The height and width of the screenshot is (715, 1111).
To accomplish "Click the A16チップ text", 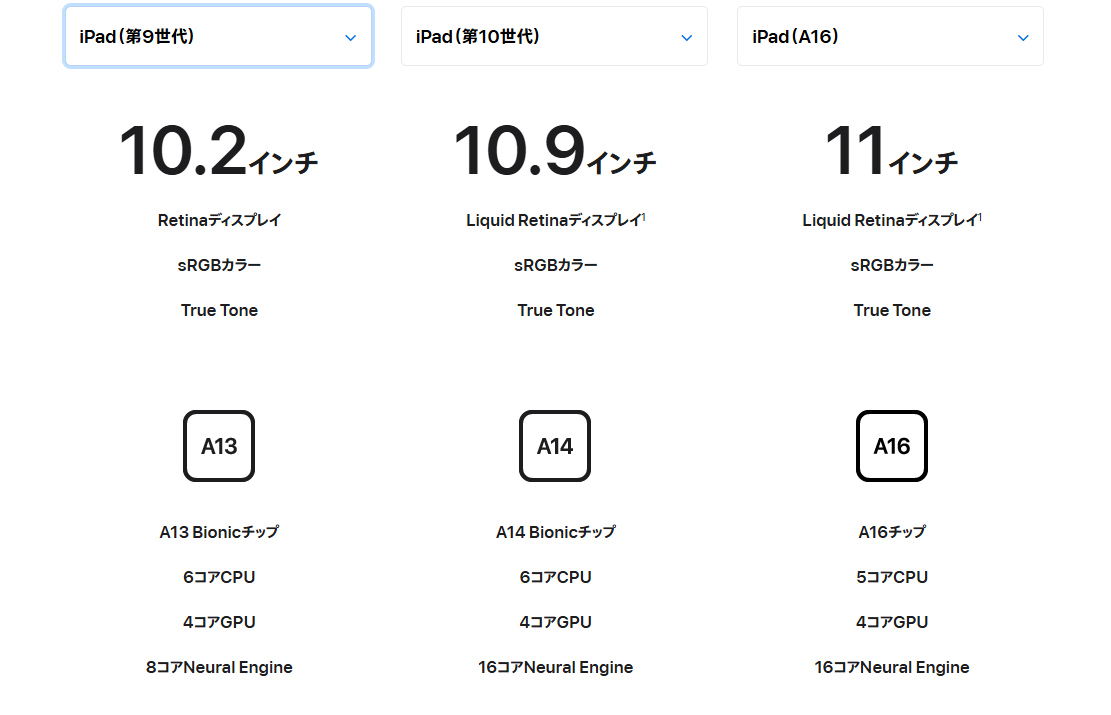I will [892, 532].
